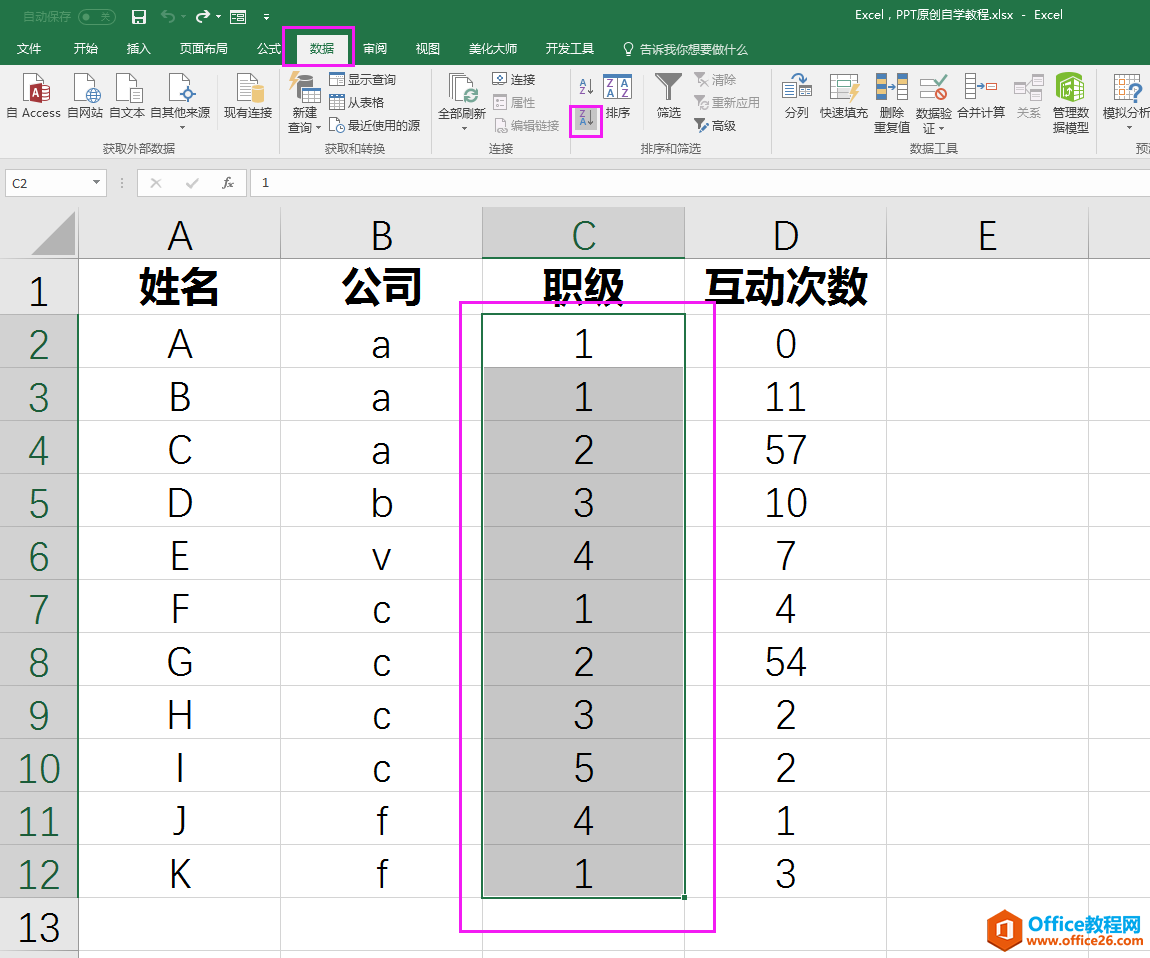Click cell D3 containing 11
The width and height of the screenshot is (1150, 958).
coord(785,395)
